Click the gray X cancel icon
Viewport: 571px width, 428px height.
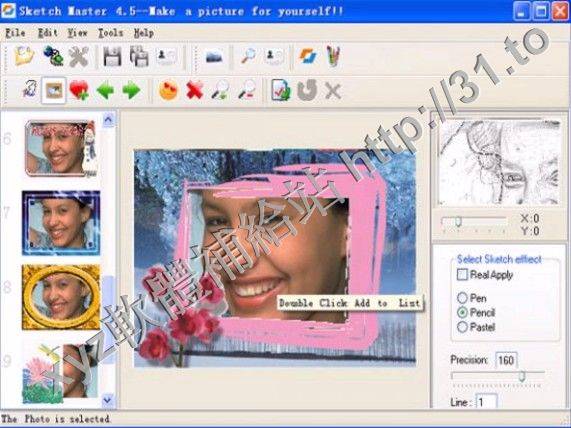coord(332,91)
